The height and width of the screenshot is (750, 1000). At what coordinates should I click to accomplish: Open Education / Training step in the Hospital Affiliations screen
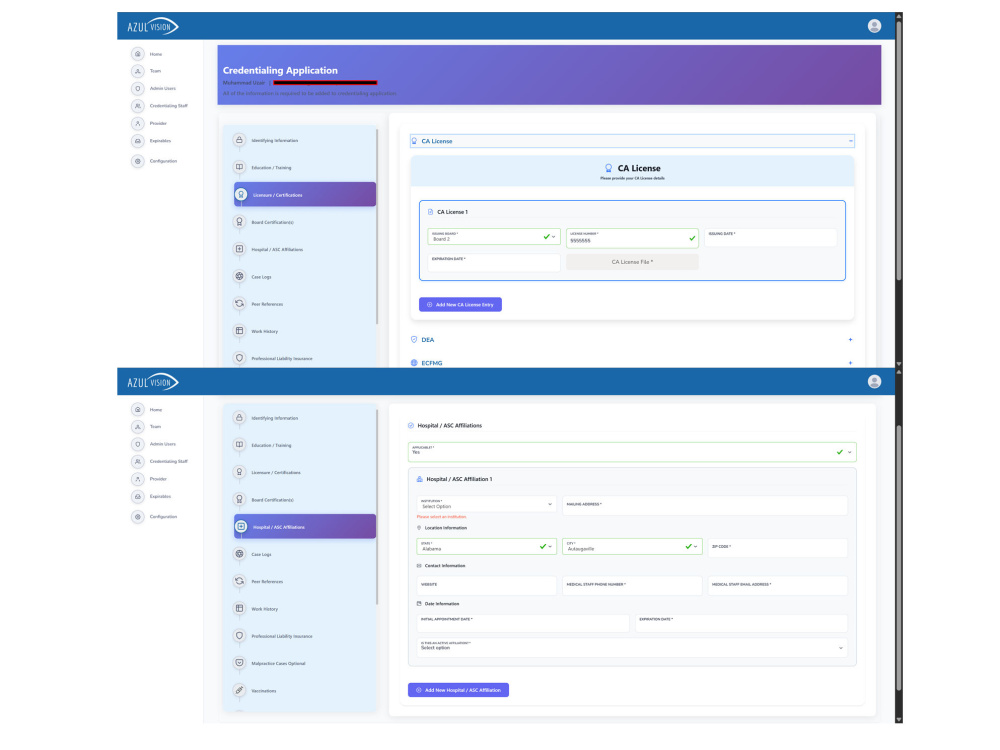click(271, 445)
